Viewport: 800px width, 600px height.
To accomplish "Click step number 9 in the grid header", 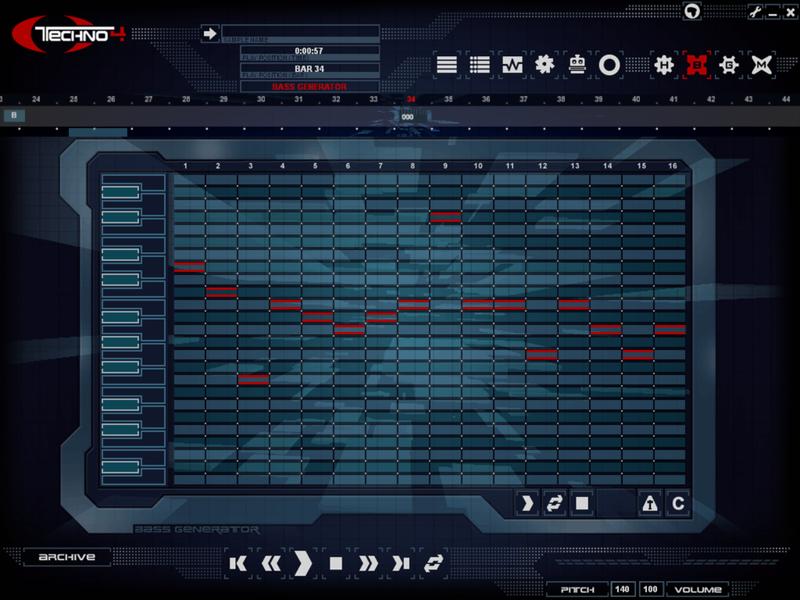I will pyautogui.click(x=445, y=166).
